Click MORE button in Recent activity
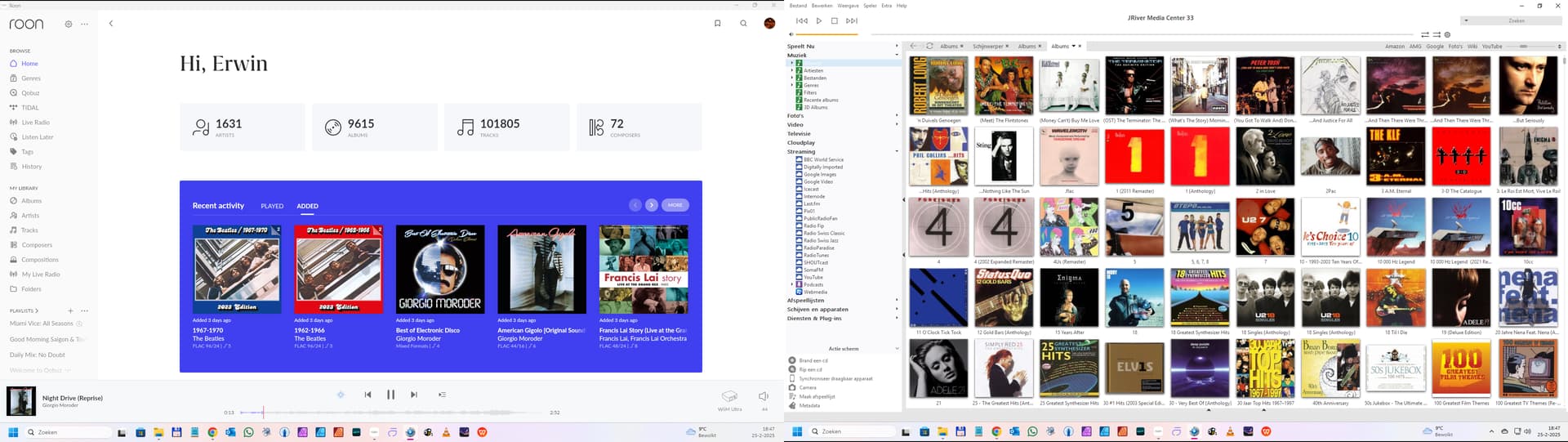 (x=675, y=205)
